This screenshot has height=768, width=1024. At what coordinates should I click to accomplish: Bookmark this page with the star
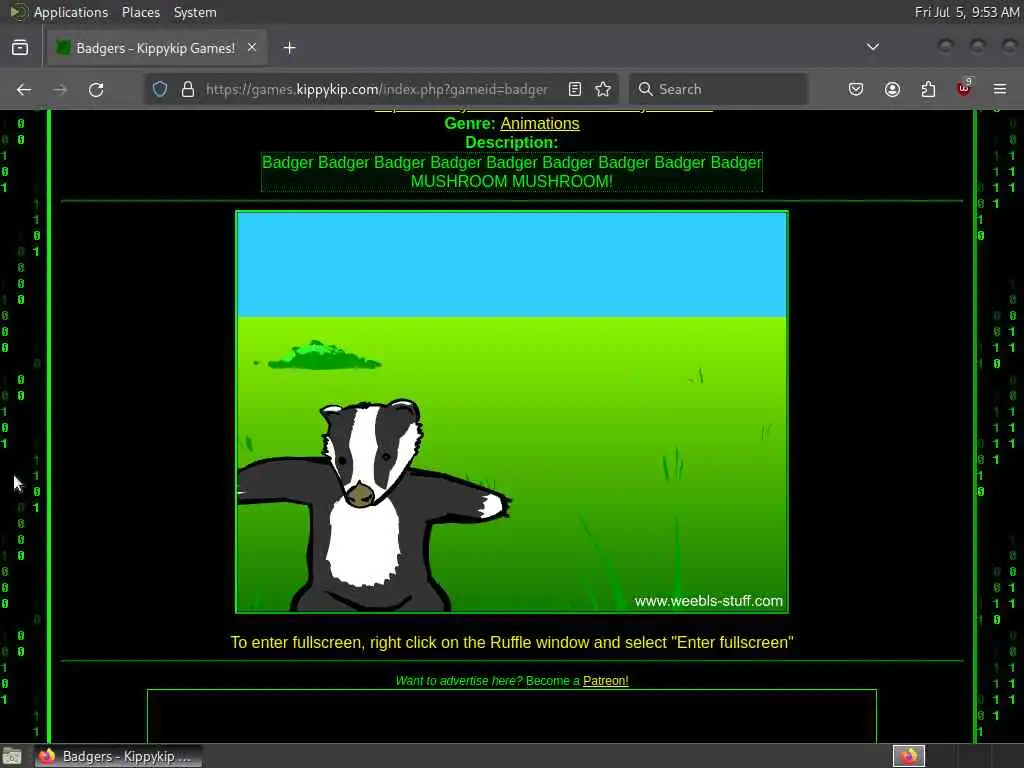coord(603,89)
